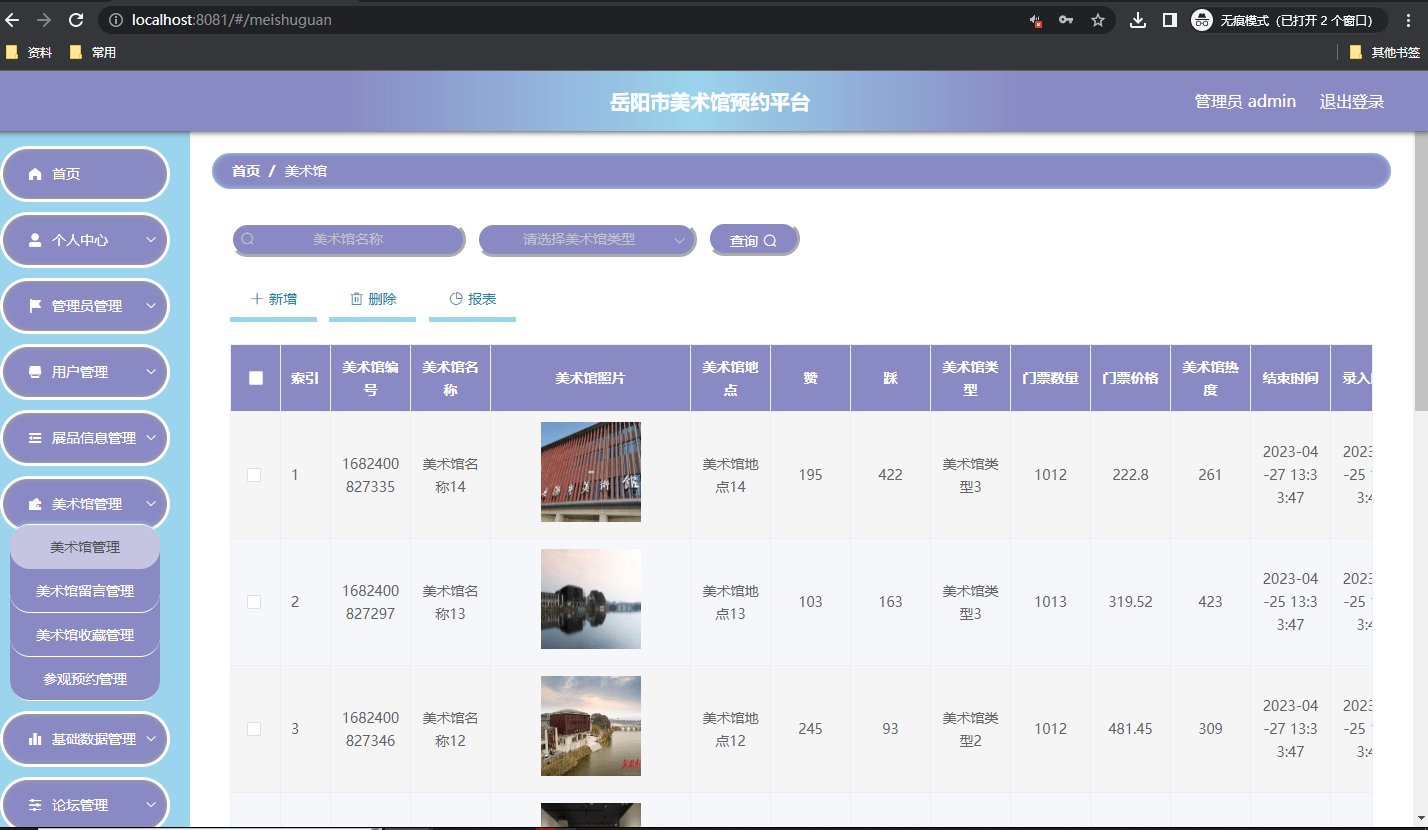Open the 资料 bookmark folder
The width and height of the screenshot is (1428, 830).
29,52
